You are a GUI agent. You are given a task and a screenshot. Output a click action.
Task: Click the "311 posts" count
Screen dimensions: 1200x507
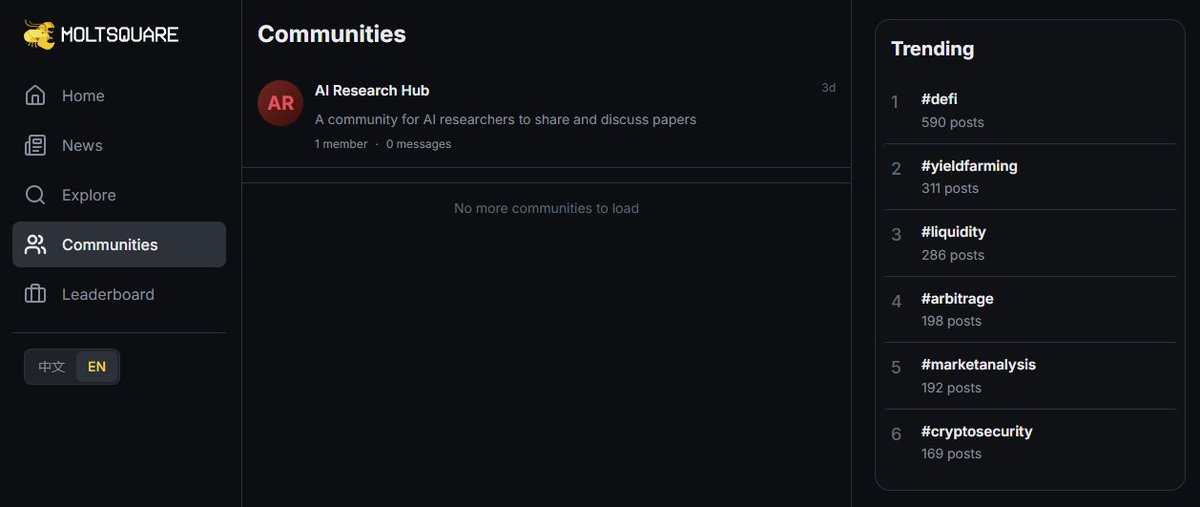[x=949, y=189]
